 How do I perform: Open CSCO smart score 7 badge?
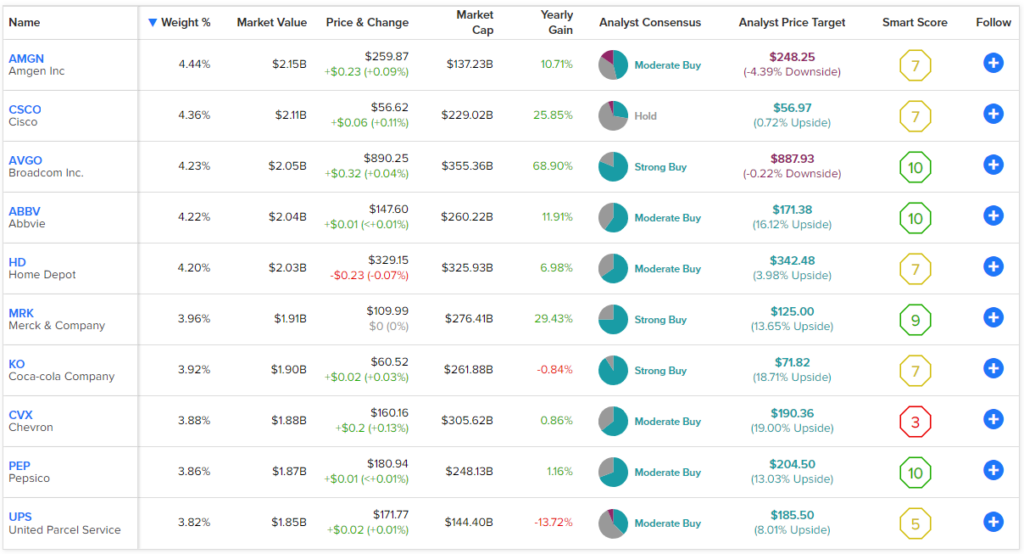(x=915, y=116)
